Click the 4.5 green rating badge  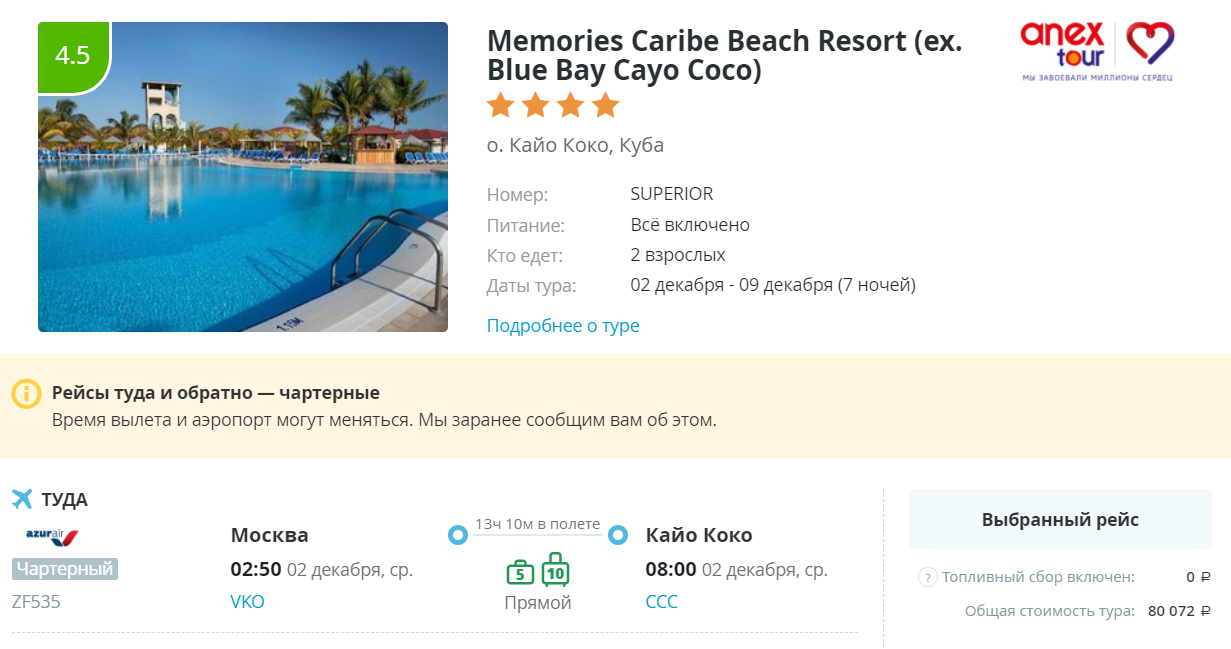73,55
